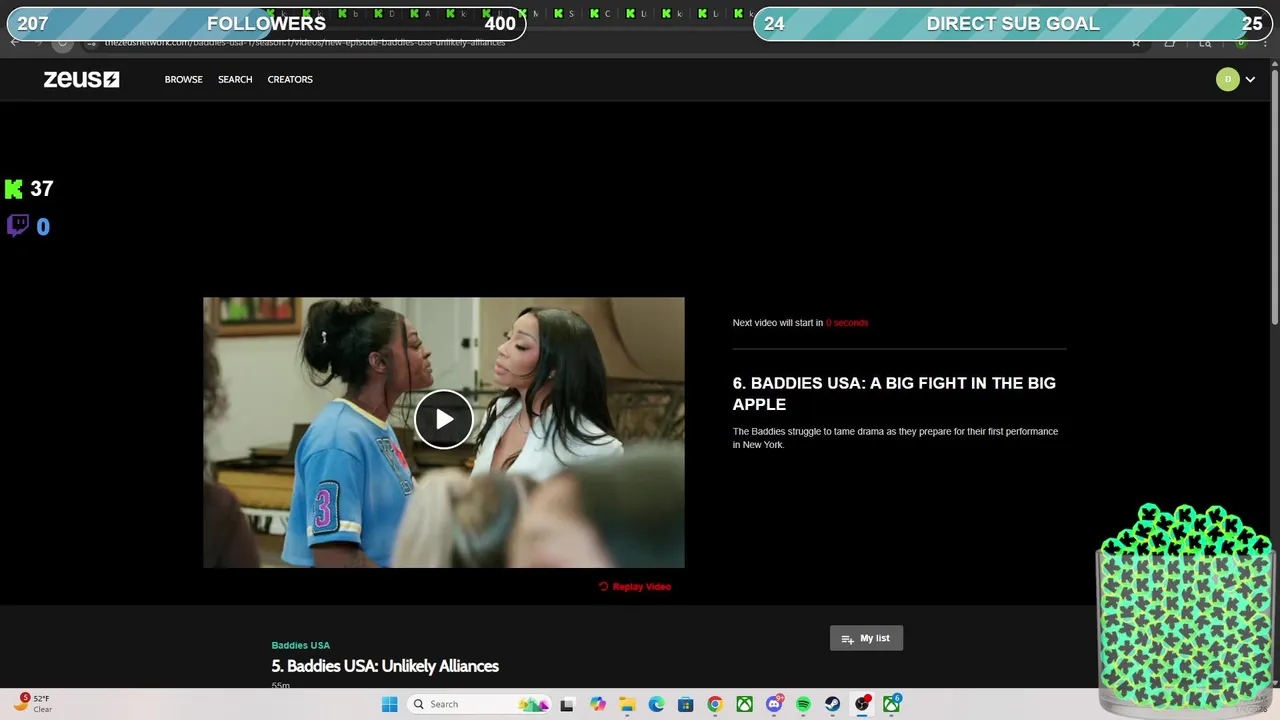Image resolution: width=1280 pixels, height=720 pixels.
Task: Open the SEARCH page
Action: point(235,79)
